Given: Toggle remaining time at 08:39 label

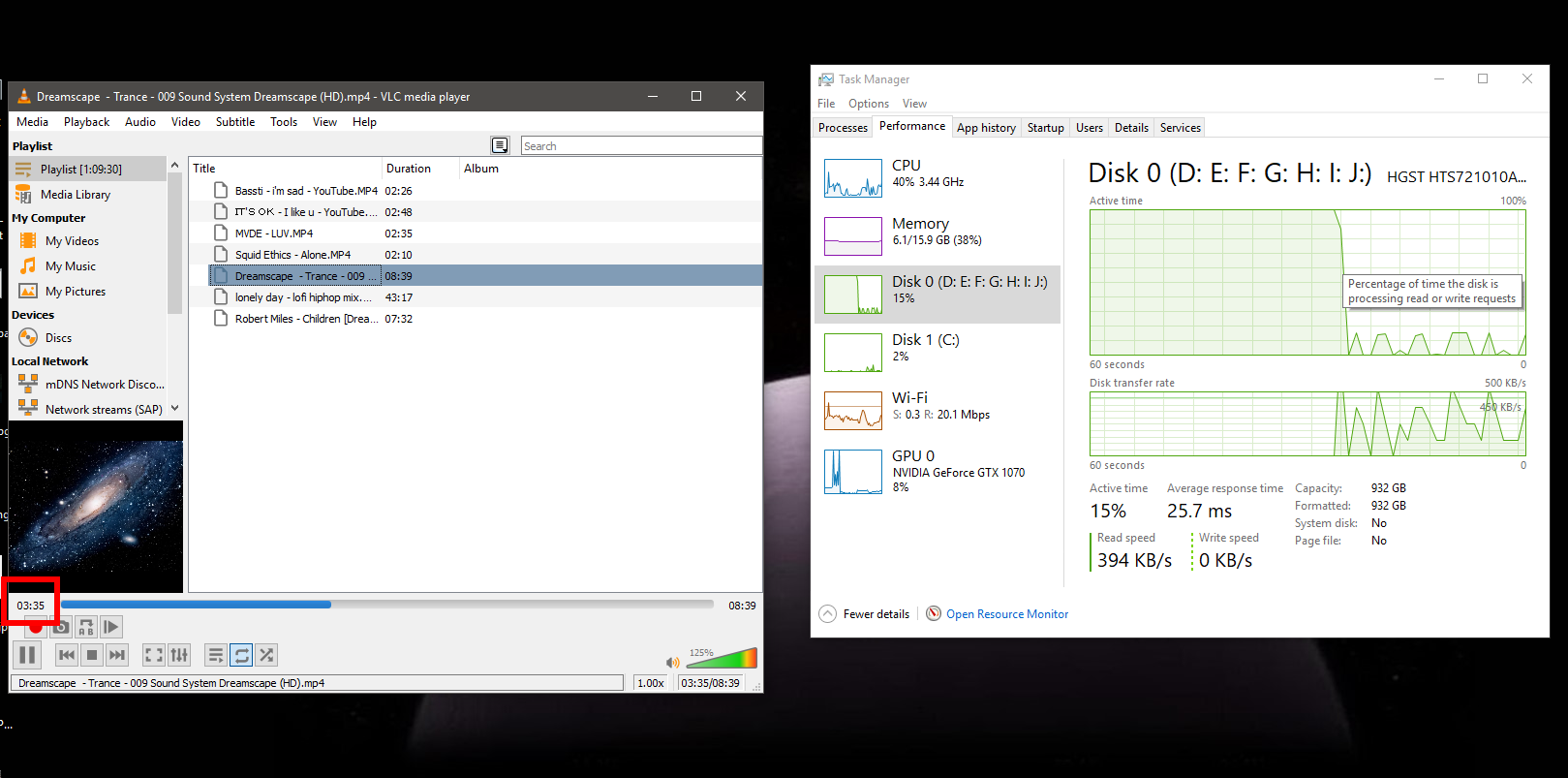Looking at the screenshot, I should click(742, 606).
